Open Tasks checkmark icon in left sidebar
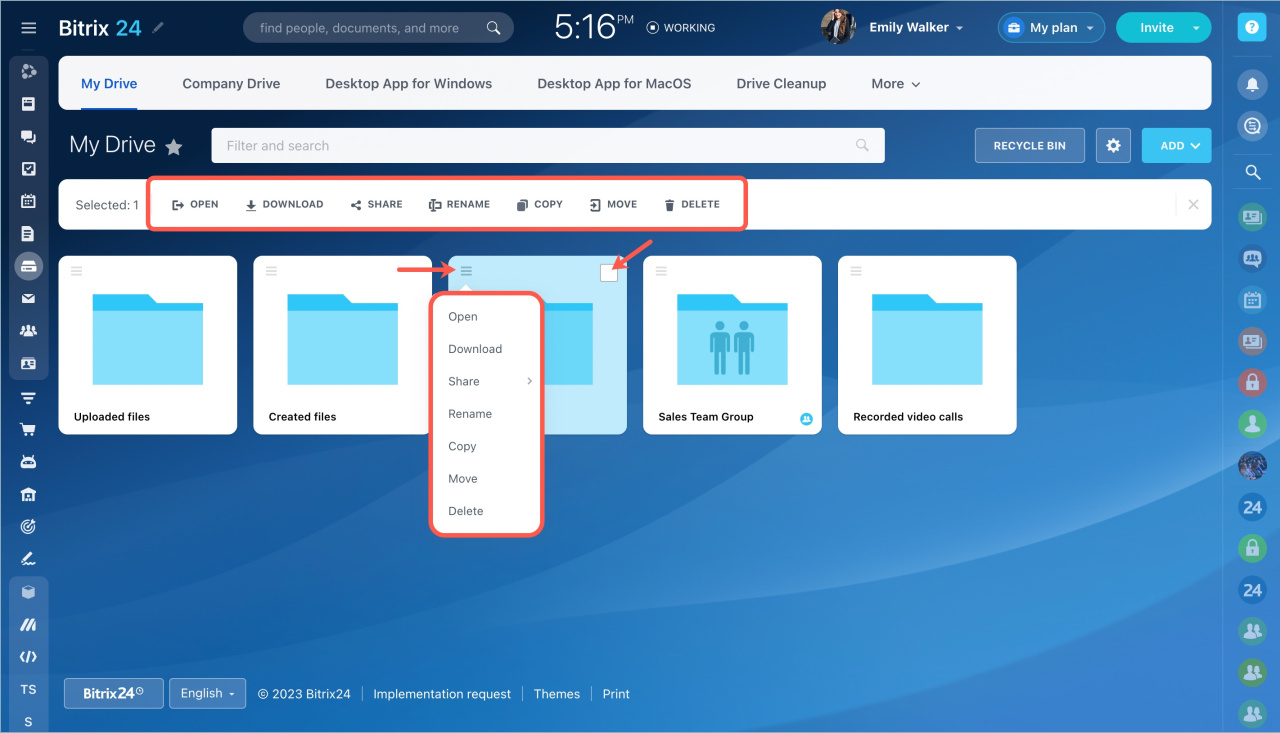 click(28, 169)
